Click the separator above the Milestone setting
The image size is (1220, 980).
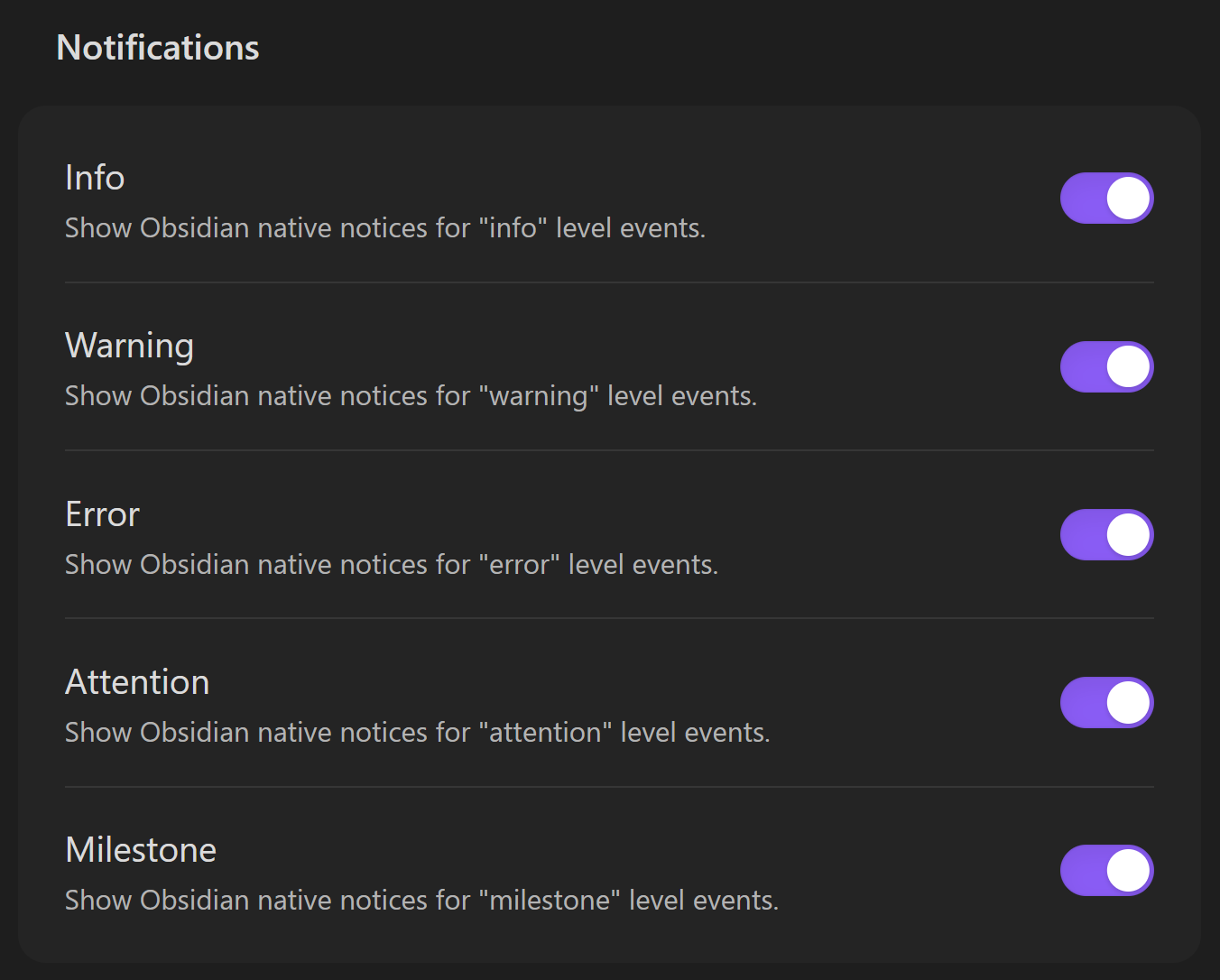click(x=609, y=787)
